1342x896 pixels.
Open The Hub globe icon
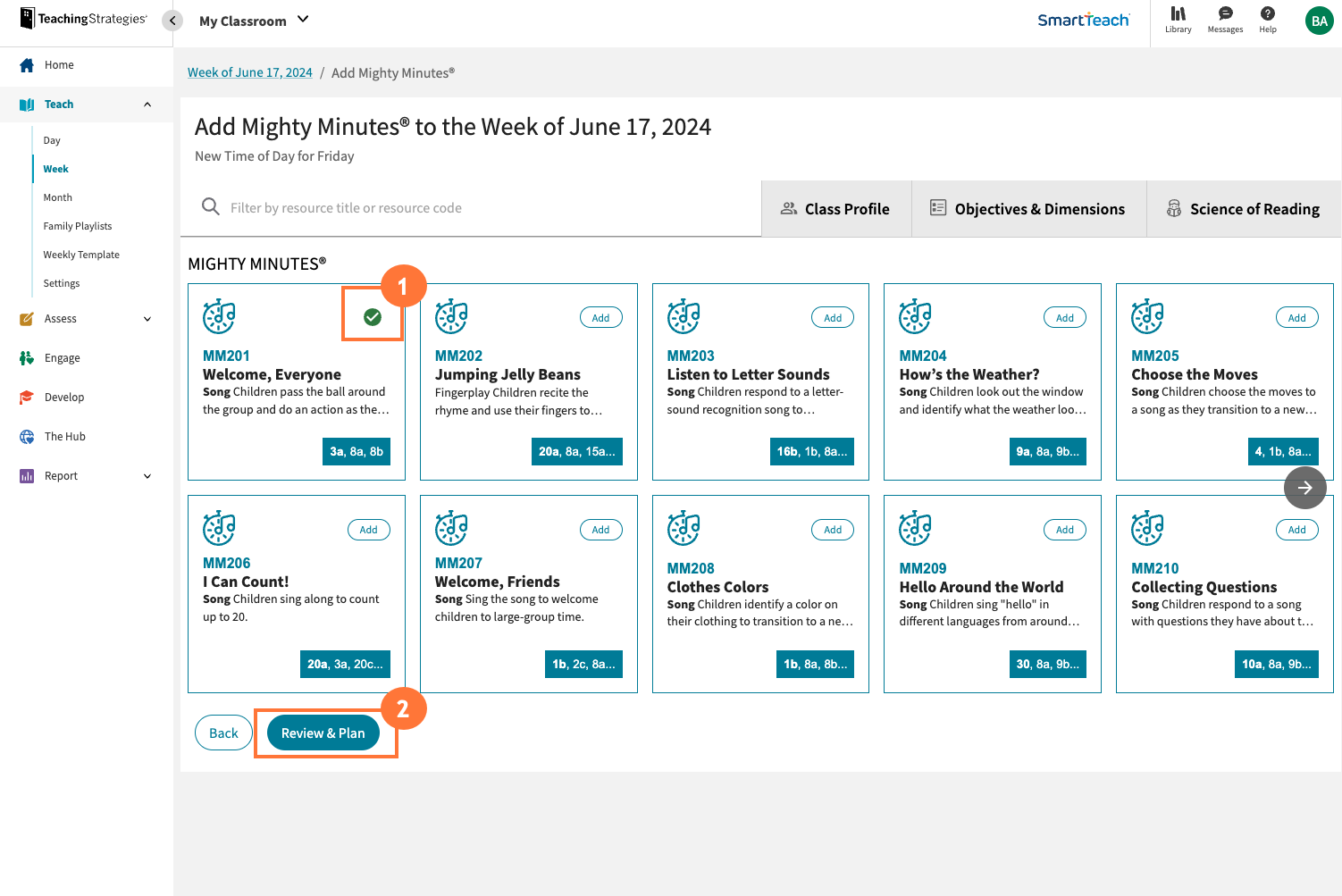click(27, 437)
